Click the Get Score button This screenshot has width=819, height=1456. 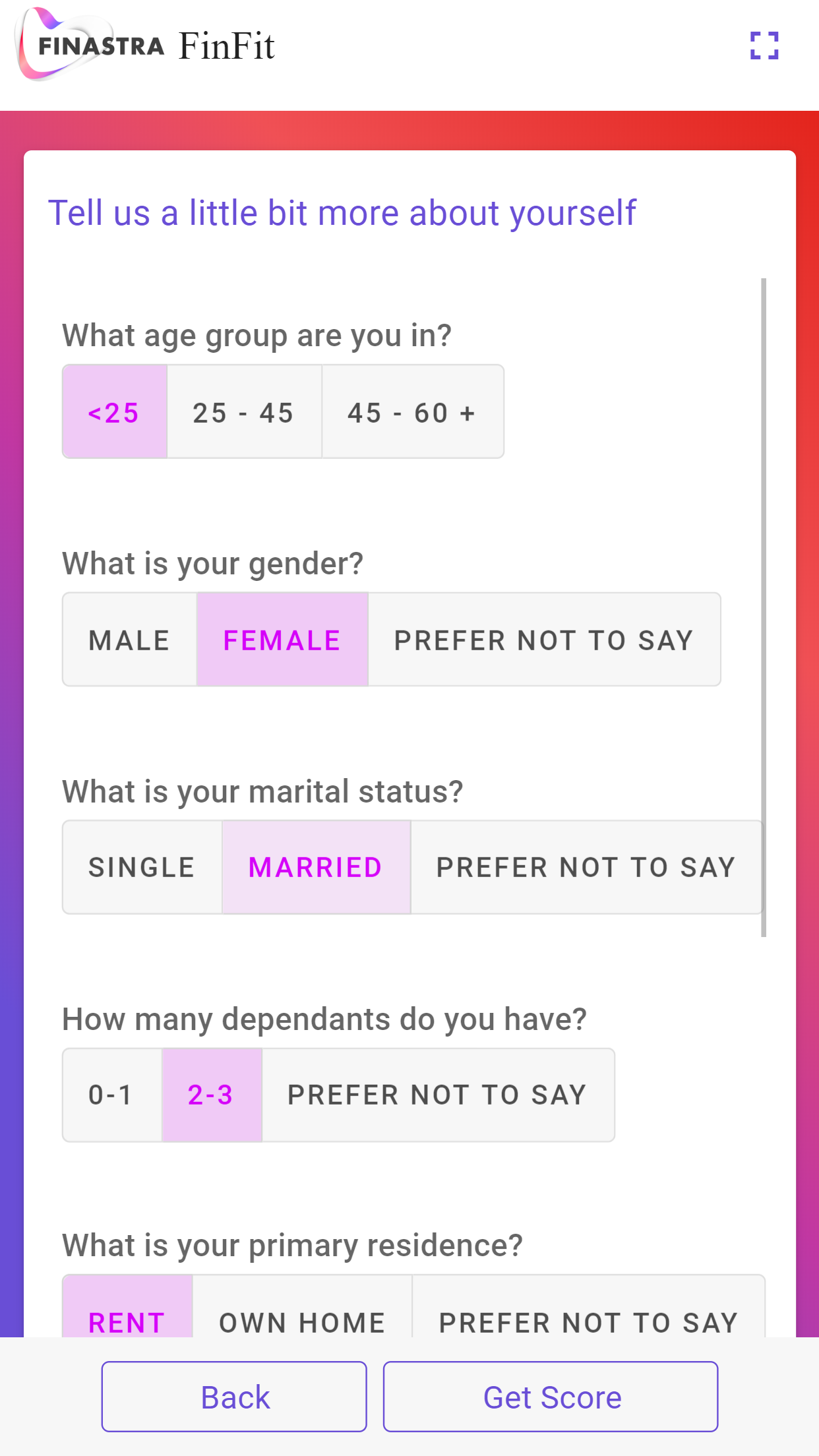[x=551, y=1397]
